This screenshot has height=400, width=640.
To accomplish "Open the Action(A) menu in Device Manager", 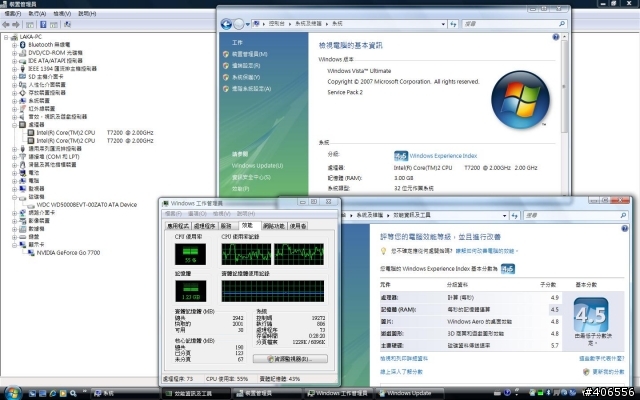I will pos(37,13).
